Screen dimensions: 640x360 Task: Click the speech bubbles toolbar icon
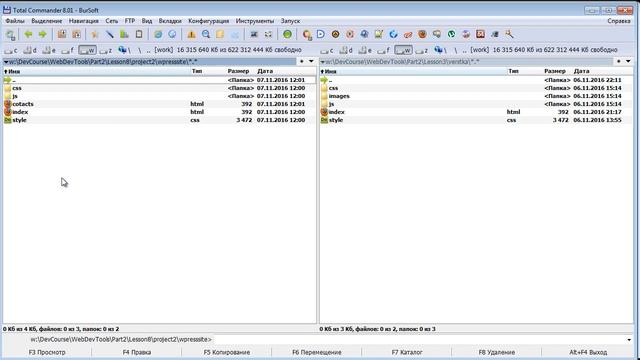(437, 34)
